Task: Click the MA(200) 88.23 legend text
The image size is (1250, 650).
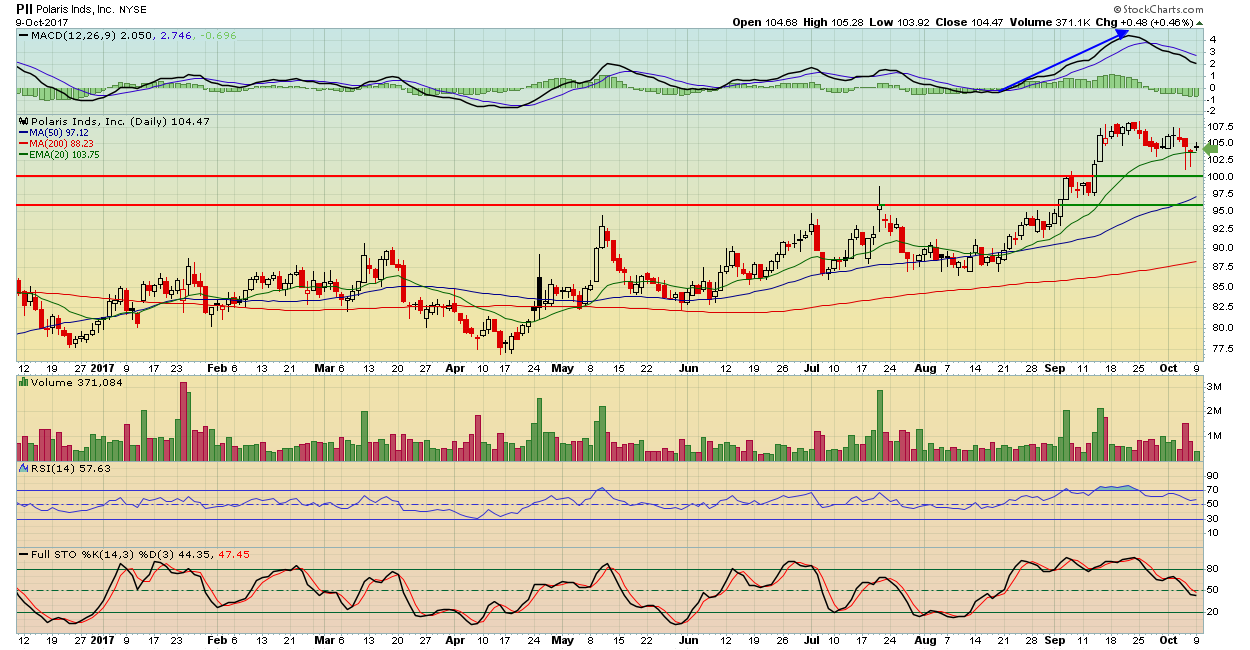Action: (x=62, y=143)
